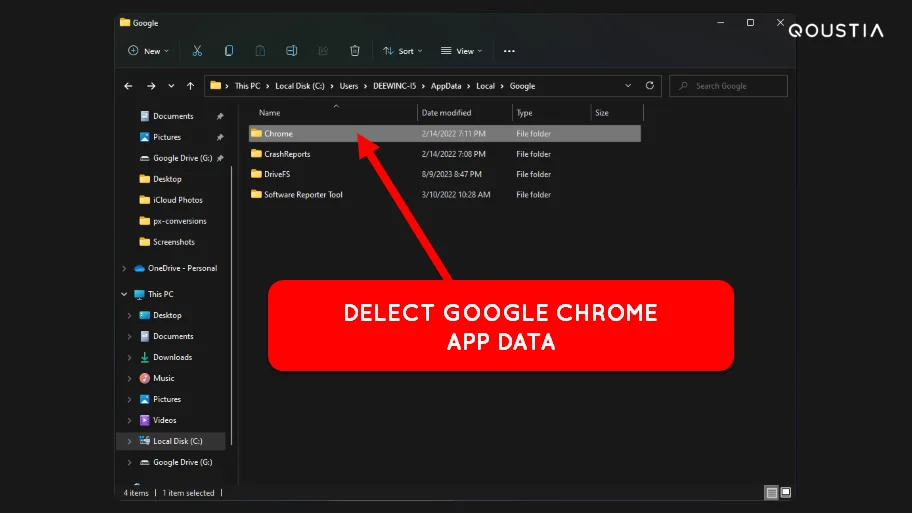Open address bar history dropdown

(x=628, y=86)
